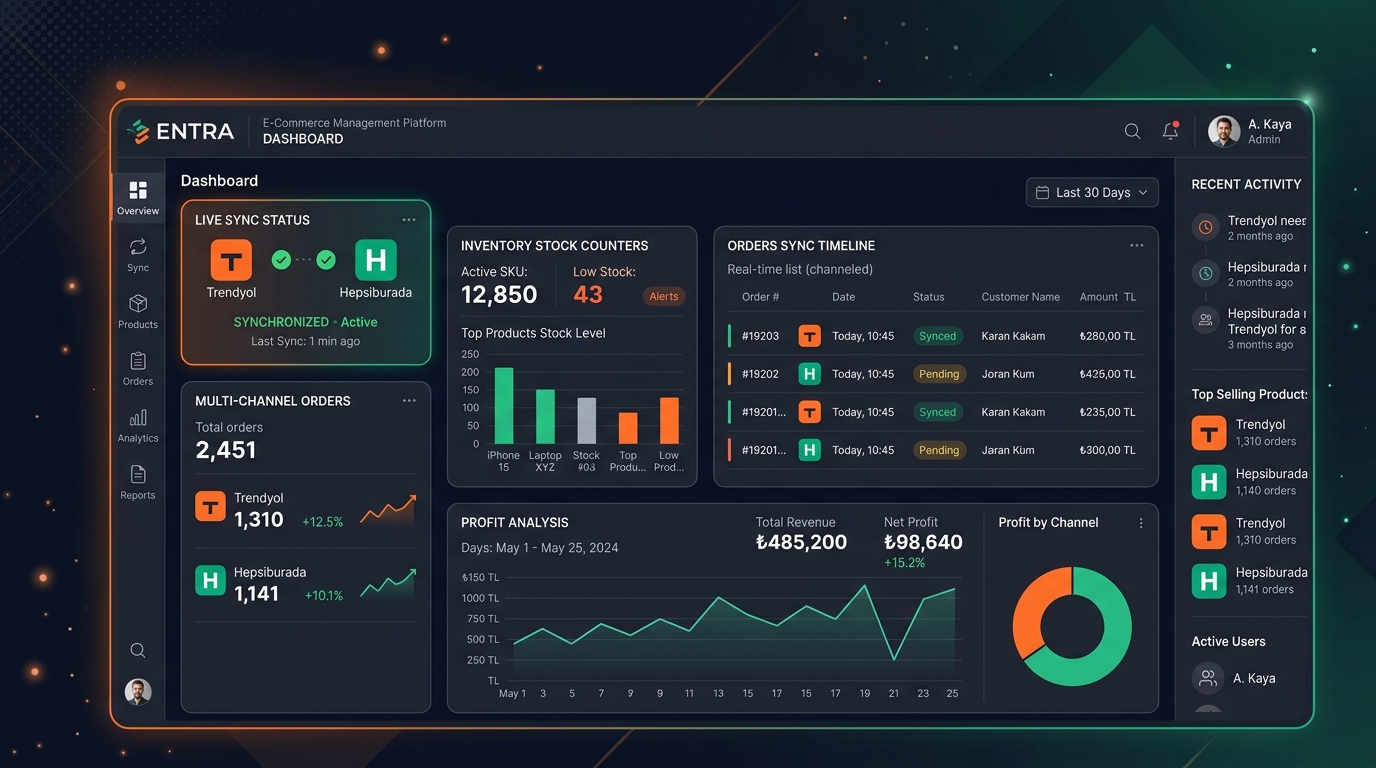This screenshot has width=1376, height=768.
Task: Click the Laptop XYZ stock bar
Action: [x=545, y=417]
